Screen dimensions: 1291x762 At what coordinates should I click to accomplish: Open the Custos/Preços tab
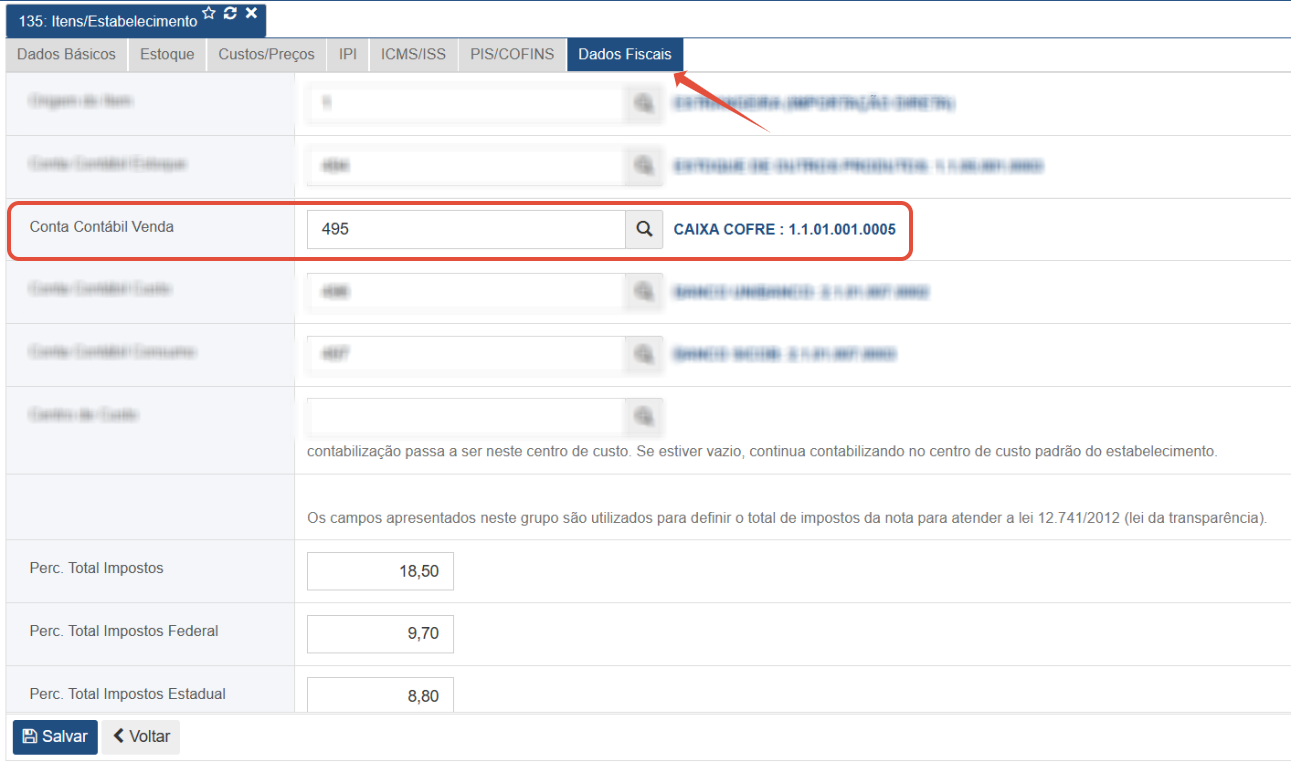pos(266,54)
